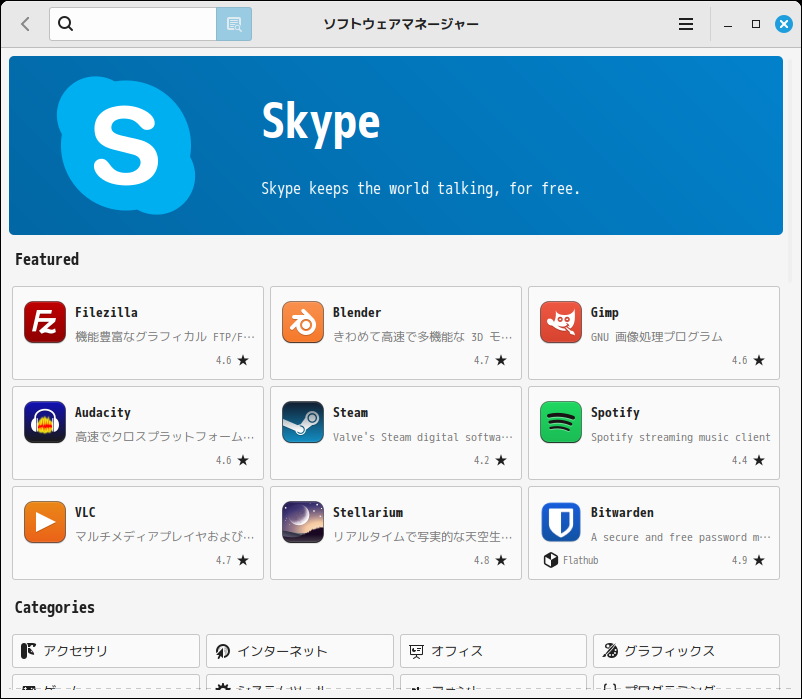Click the Bitwarden title text

pos(622,512)
